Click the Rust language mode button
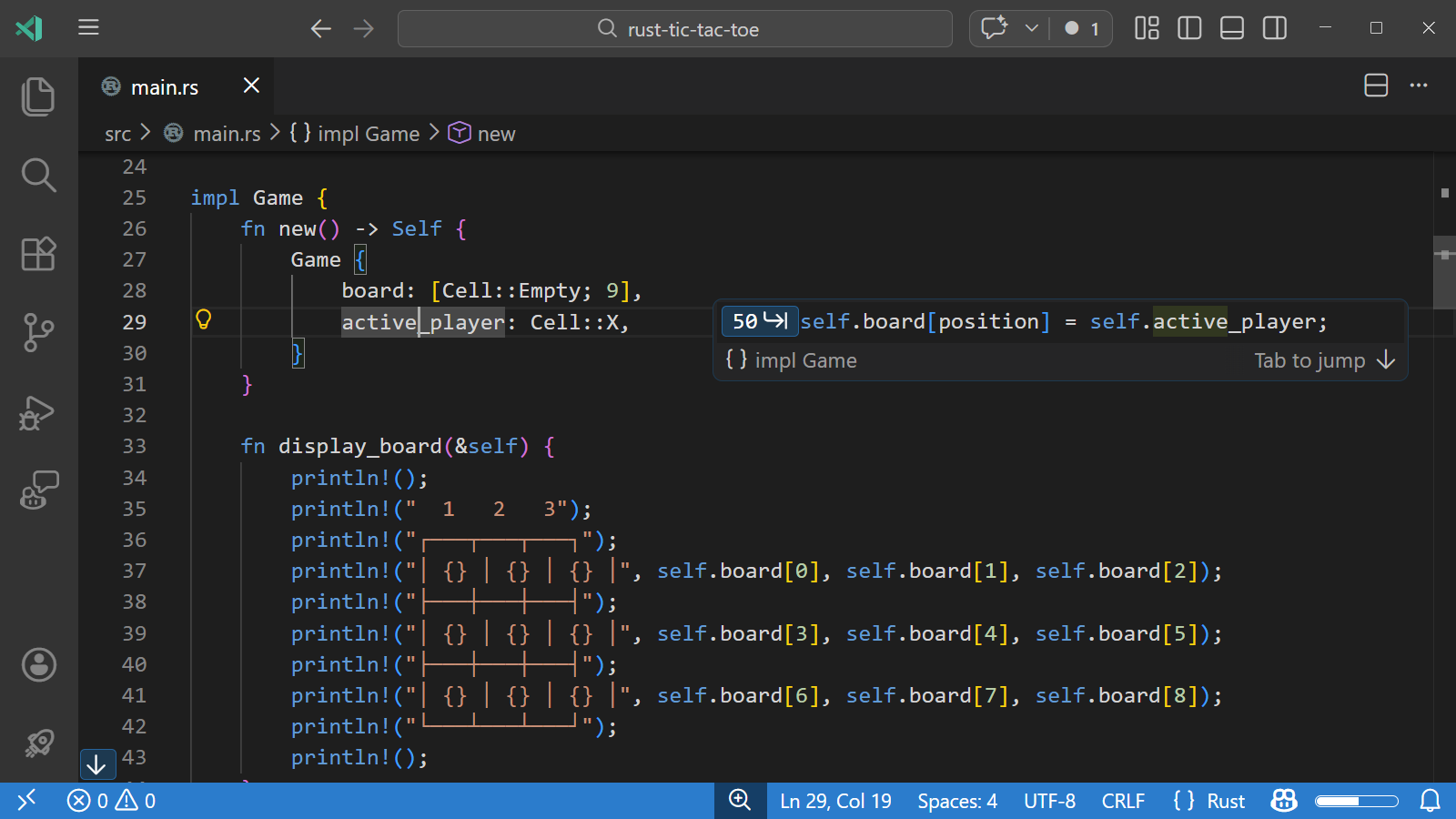 [1209, 801]
